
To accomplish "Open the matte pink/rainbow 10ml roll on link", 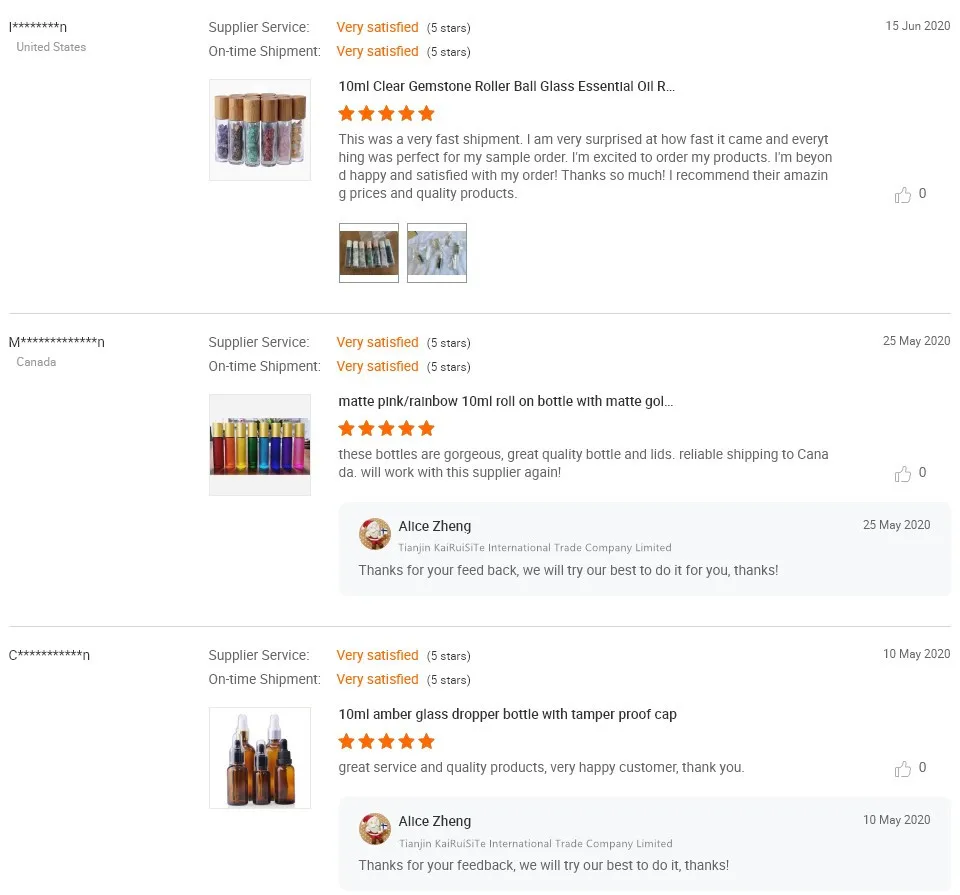I will (x=506, y=402).
